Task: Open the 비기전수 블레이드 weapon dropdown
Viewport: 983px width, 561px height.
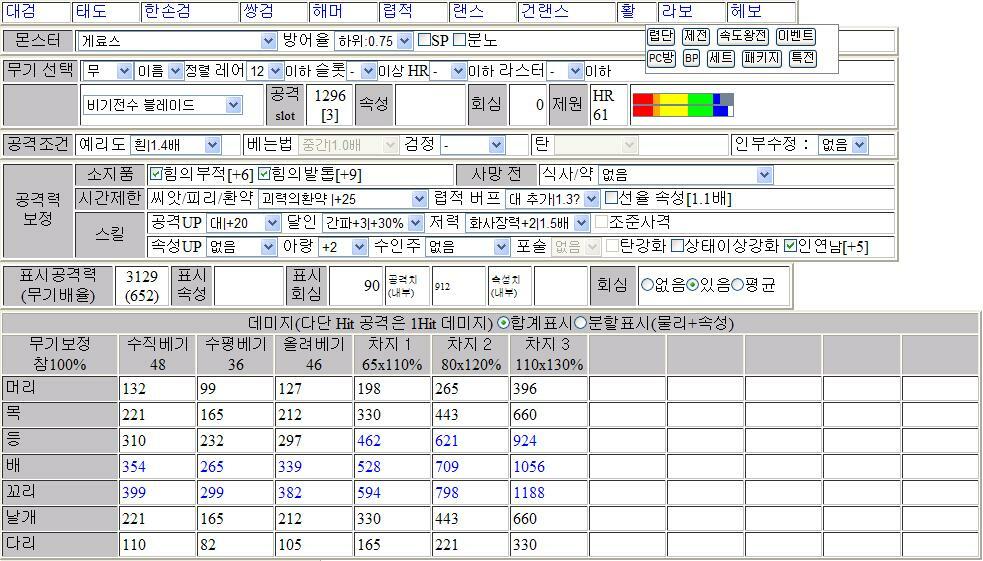Action: [162, 105]
